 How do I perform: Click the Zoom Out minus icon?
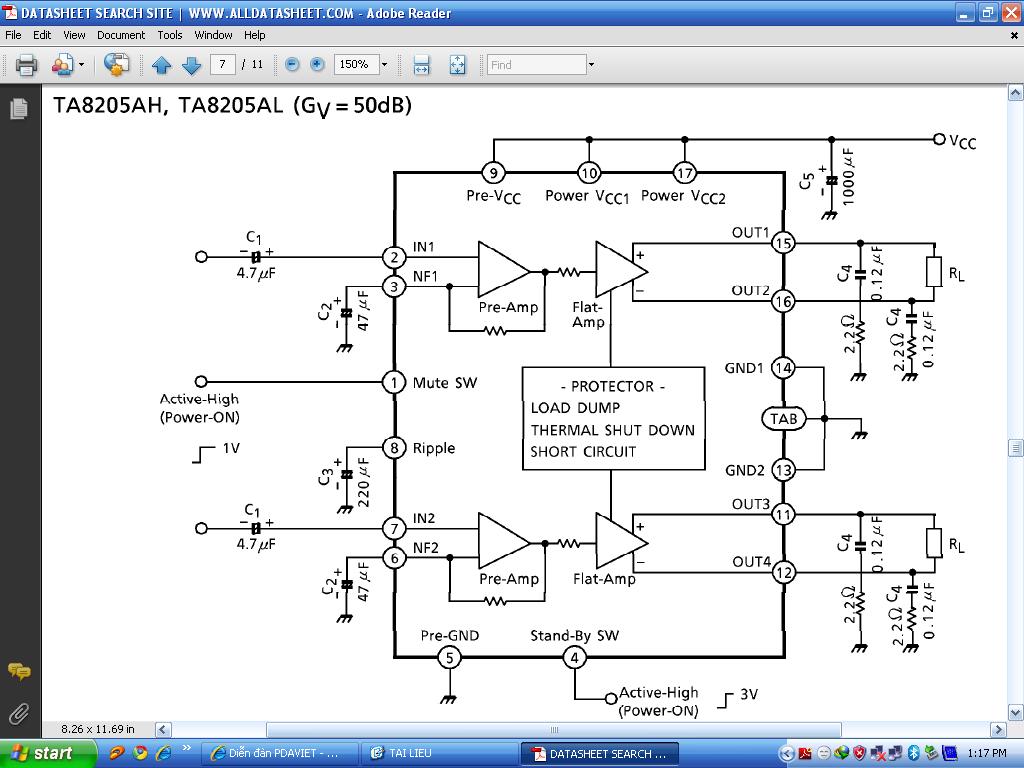click(293, 64)
